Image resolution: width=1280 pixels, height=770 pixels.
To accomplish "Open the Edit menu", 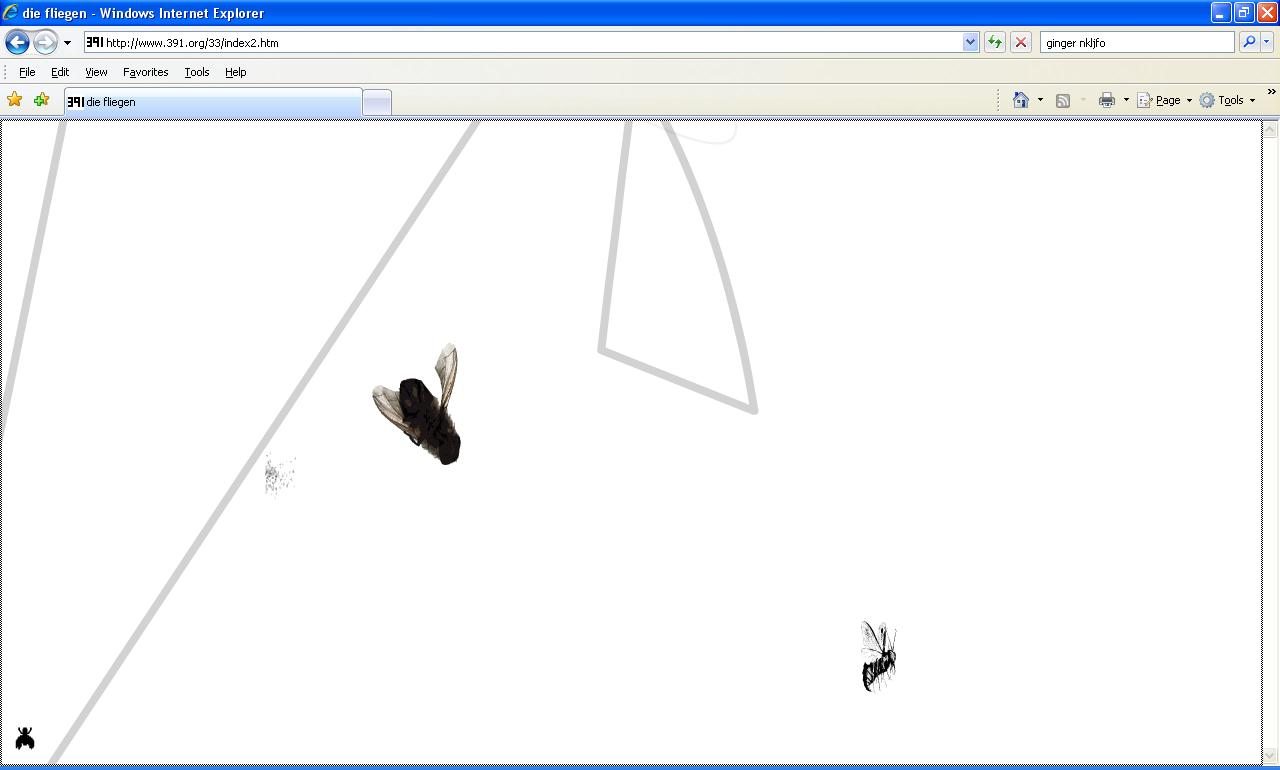I will point(60,72).
